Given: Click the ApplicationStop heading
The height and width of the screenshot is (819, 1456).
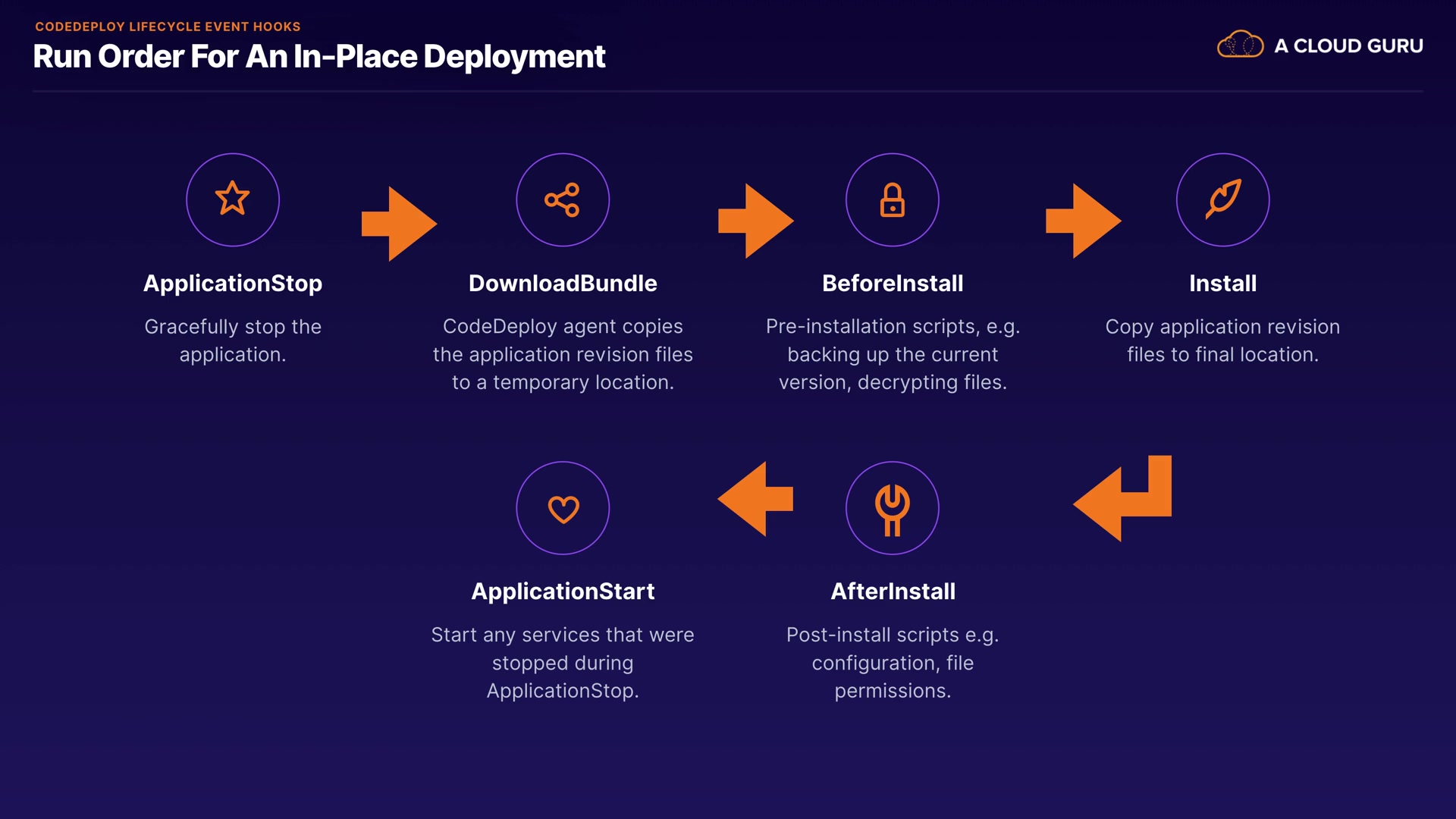Looking at the screenshot, I should tap(232, 283).
